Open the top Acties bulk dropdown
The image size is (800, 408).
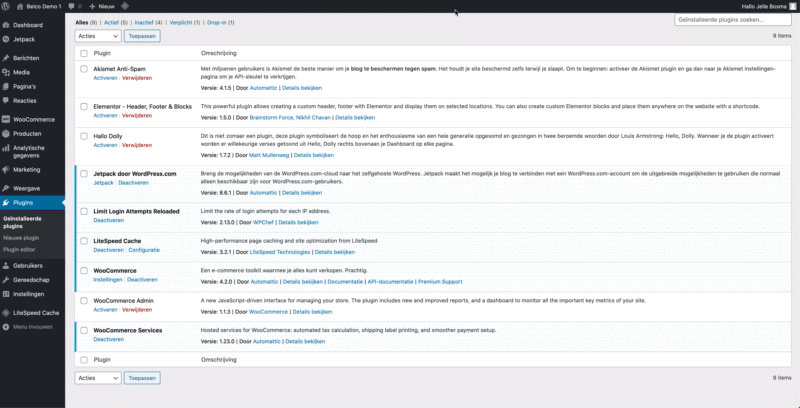point(98,36)
